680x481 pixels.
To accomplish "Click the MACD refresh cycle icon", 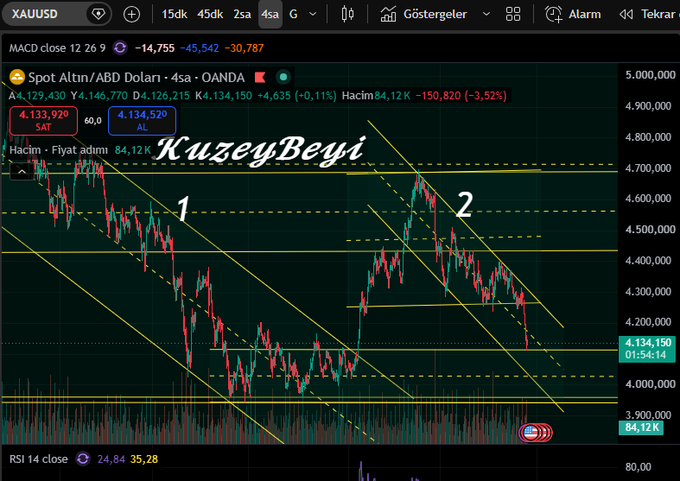I will click(x=120, y=48).
